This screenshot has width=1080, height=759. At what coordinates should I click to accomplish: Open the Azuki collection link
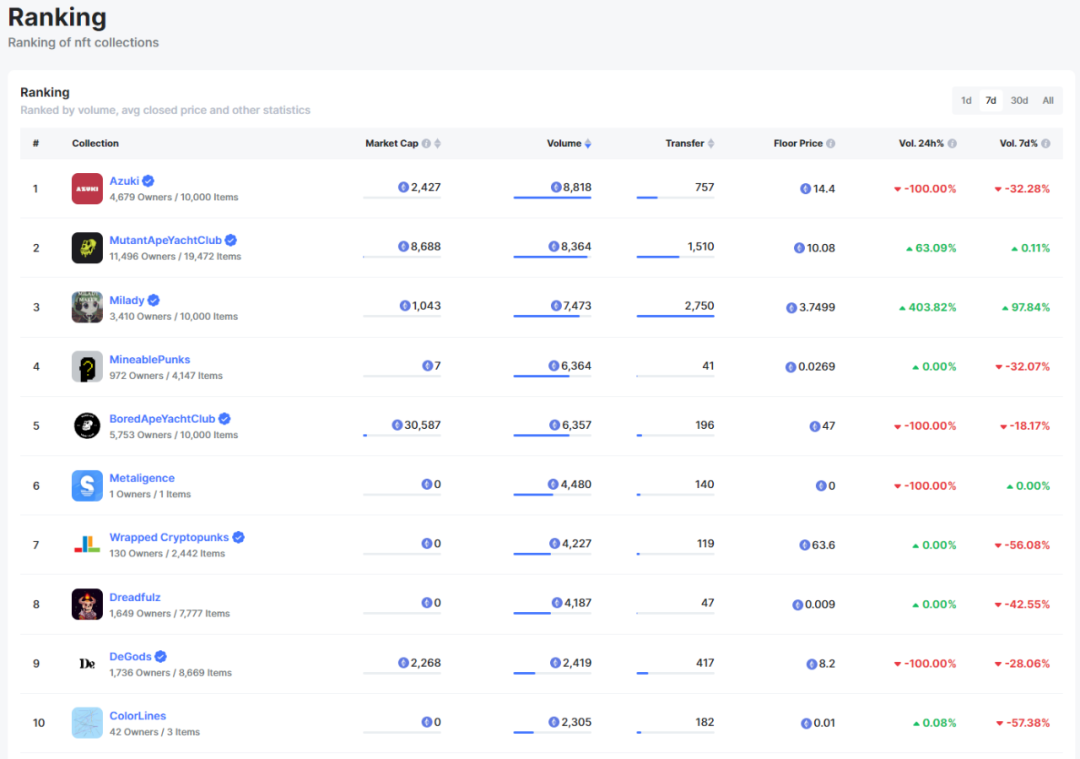124,181
